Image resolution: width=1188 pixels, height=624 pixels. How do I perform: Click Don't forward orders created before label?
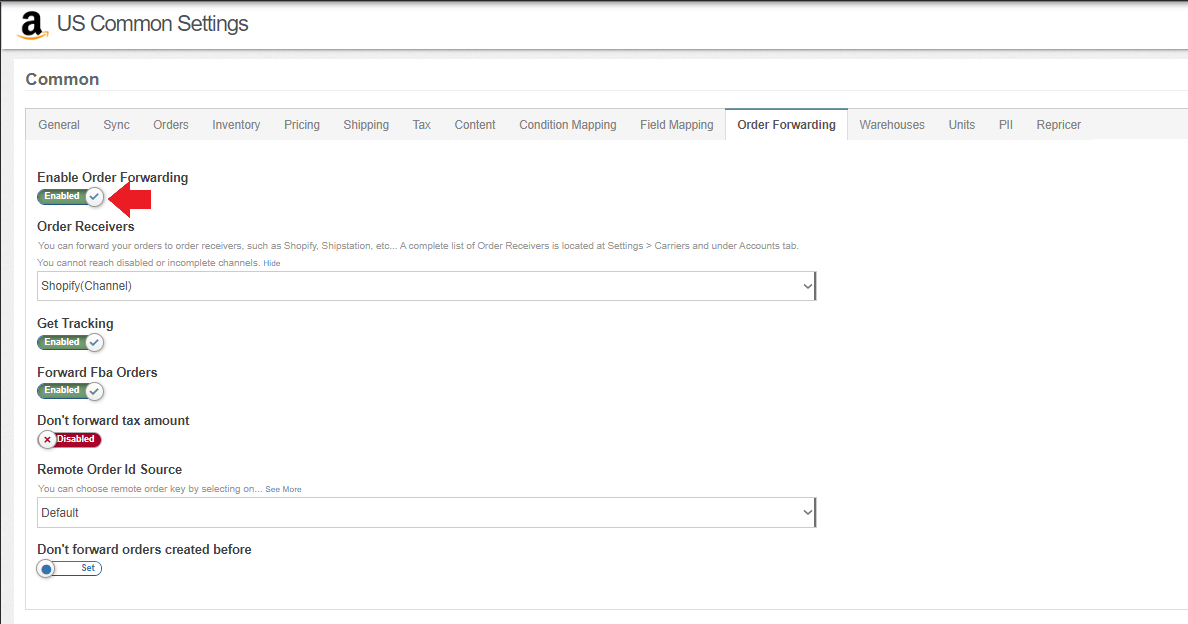(144, 550)
